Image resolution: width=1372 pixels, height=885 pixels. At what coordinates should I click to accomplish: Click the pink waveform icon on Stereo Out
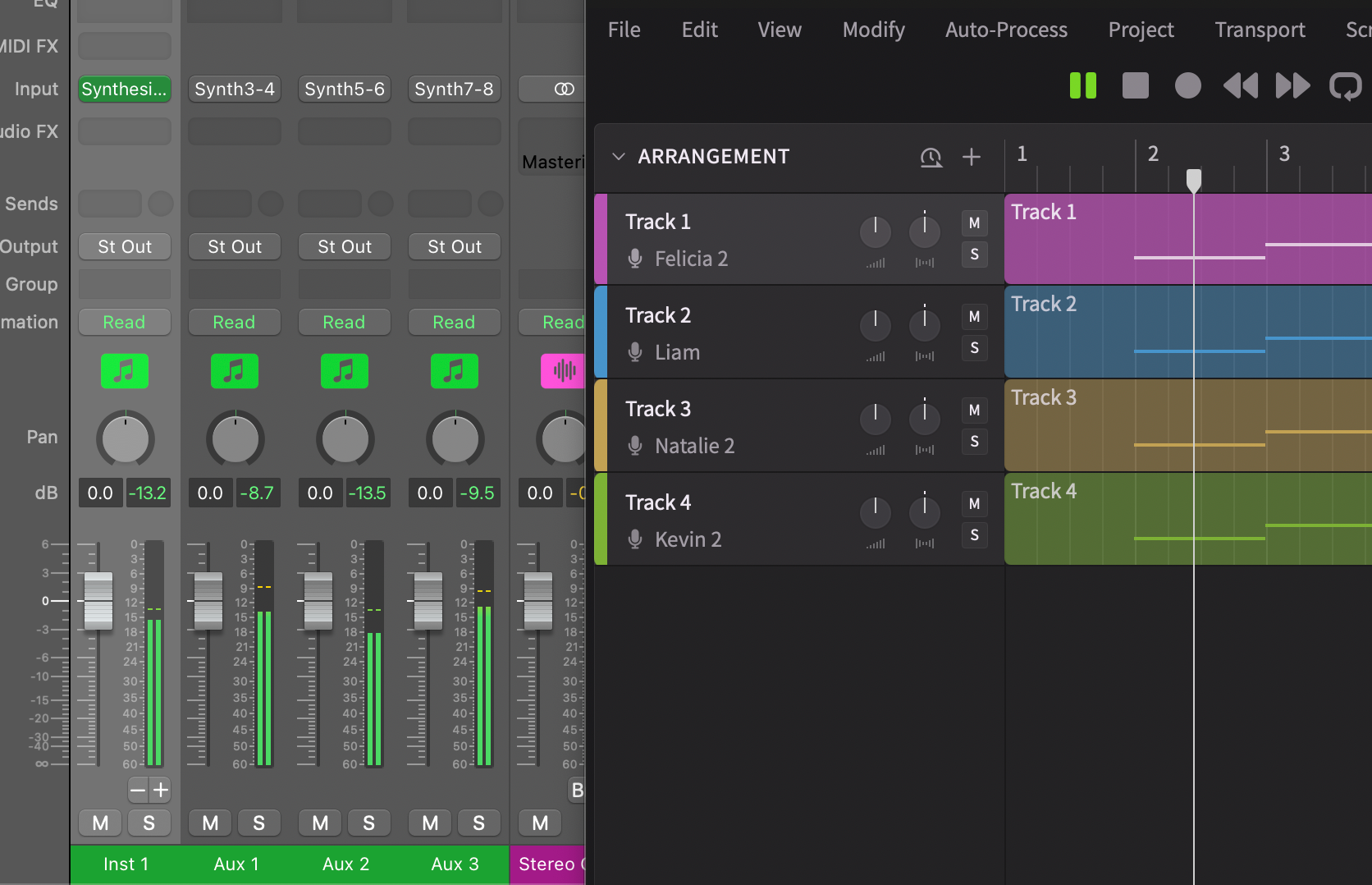tap(563, 371)
